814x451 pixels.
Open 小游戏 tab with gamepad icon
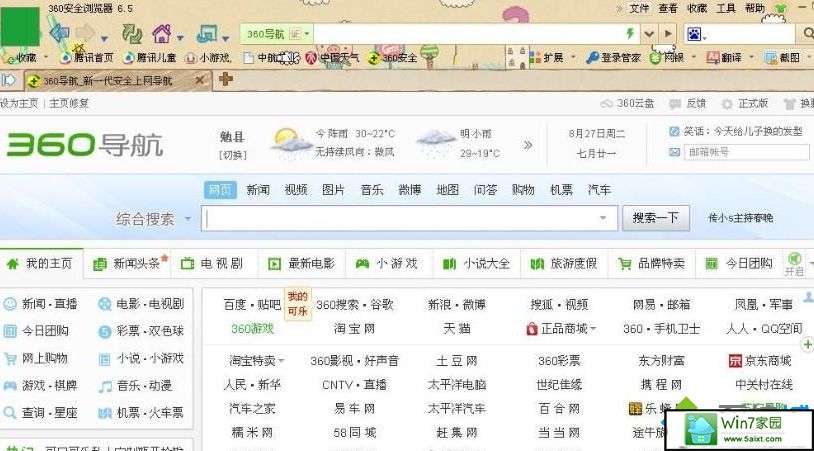[387, 264]
